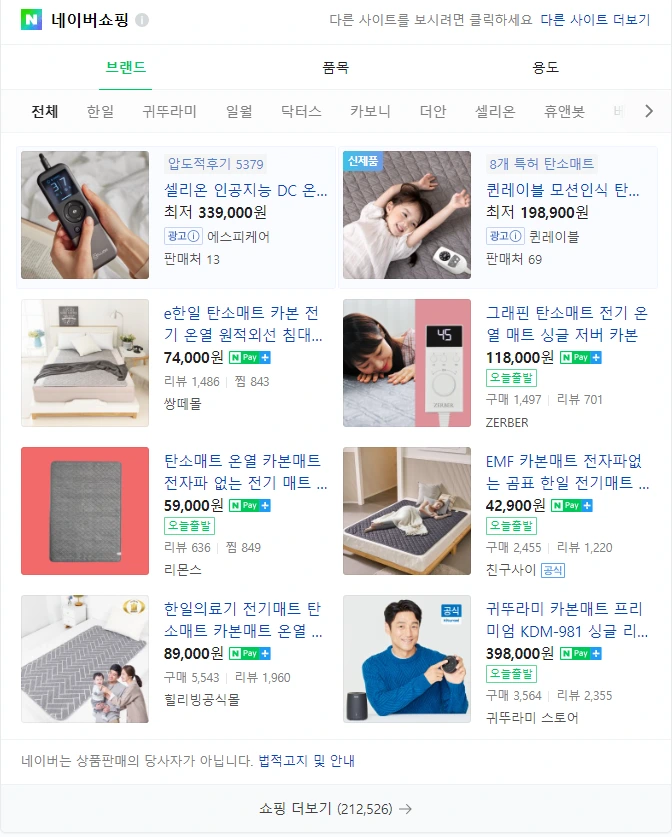Select the 귀뚜라미 brand filter

[170, 111]
